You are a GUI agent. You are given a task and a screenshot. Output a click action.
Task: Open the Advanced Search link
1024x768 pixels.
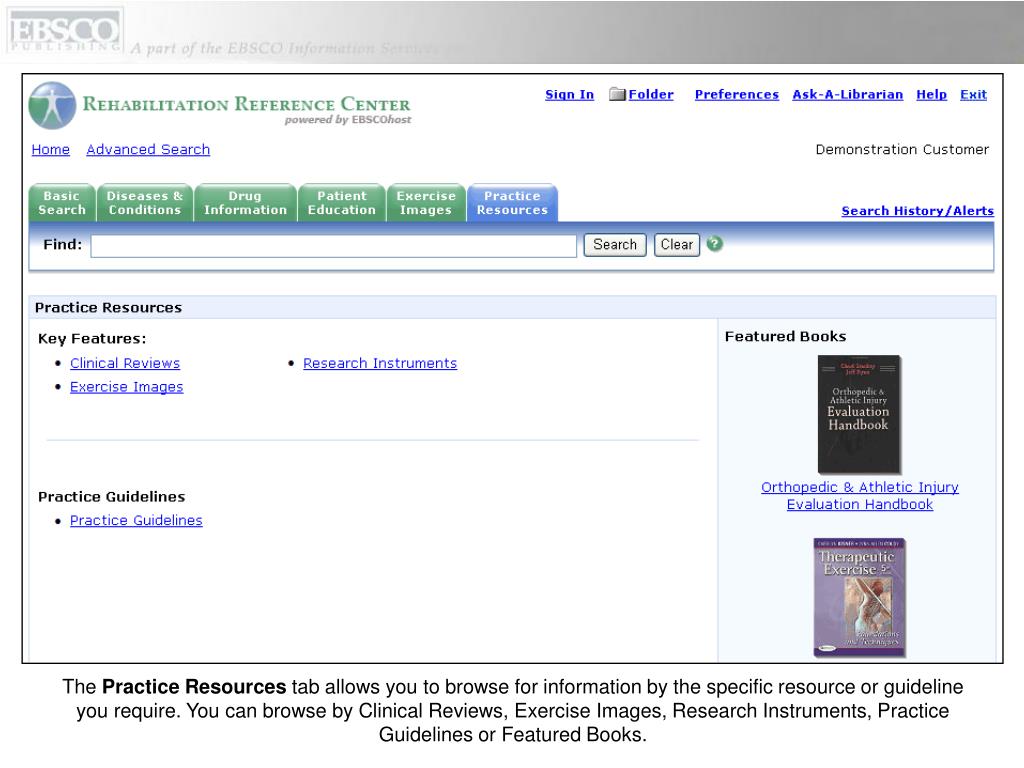tap(148, 150)
